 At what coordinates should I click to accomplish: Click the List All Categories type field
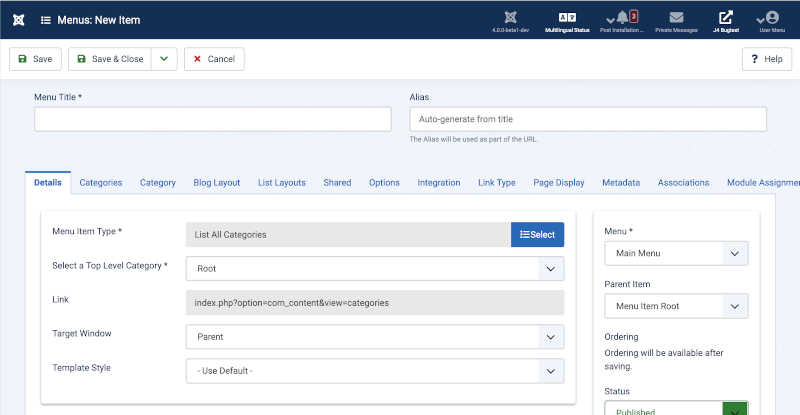[x=348, y=234]
